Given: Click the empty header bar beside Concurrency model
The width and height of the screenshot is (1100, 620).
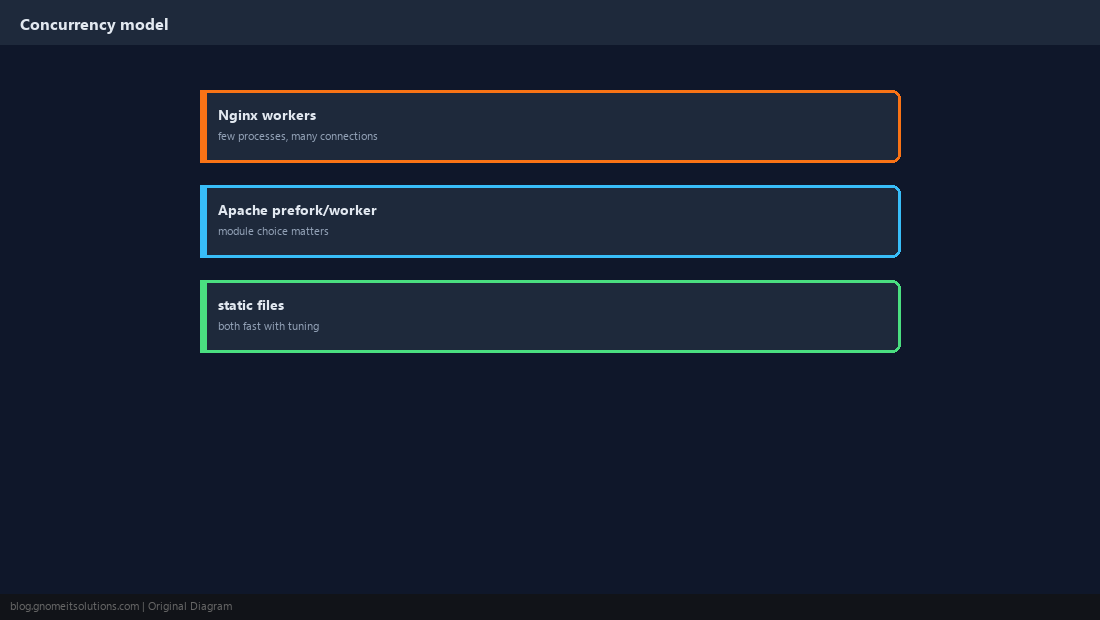Looking at the screenshot, I should point(631,22).
